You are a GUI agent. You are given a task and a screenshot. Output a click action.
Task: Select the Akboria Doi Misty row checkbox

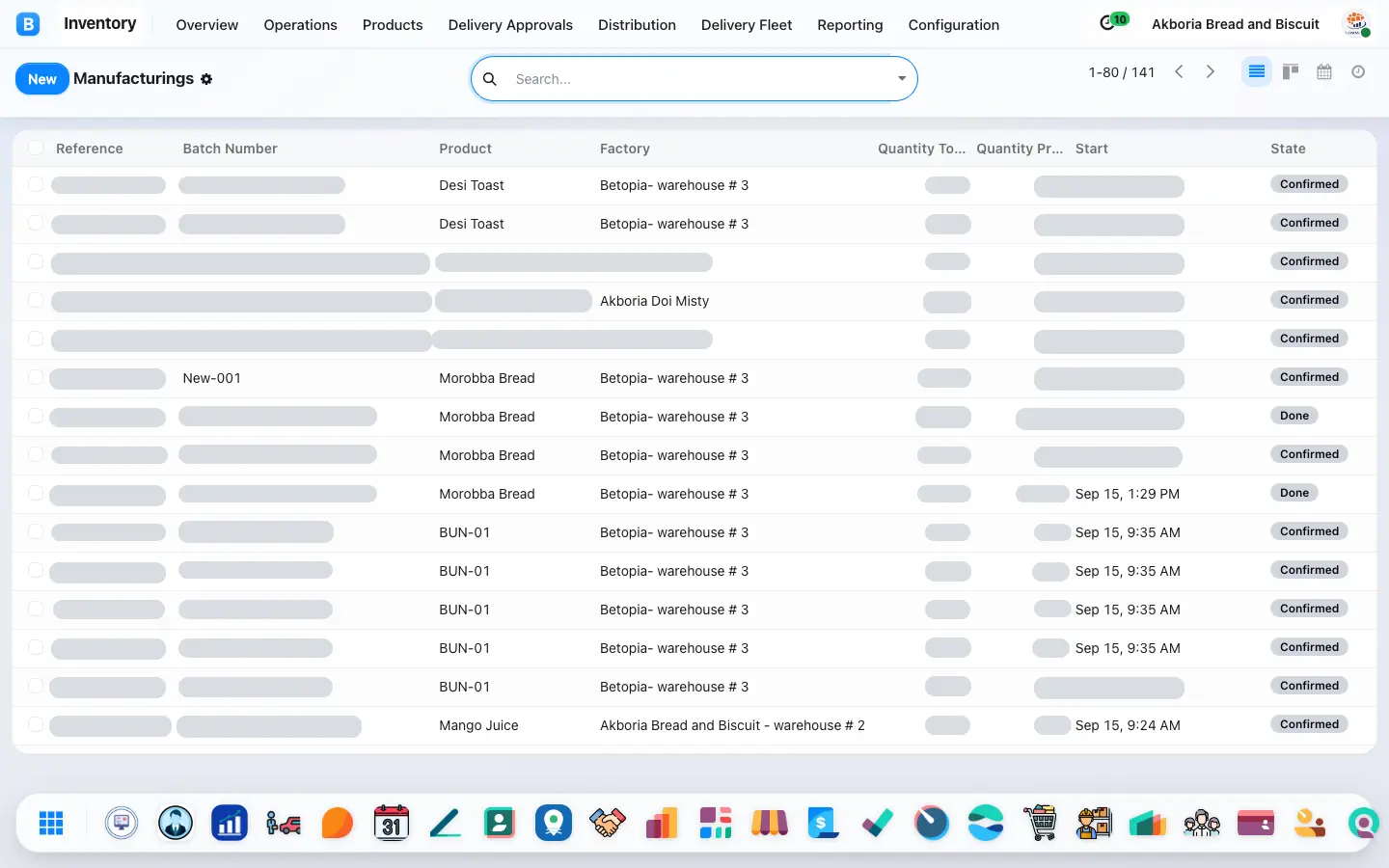coord(36,300)
